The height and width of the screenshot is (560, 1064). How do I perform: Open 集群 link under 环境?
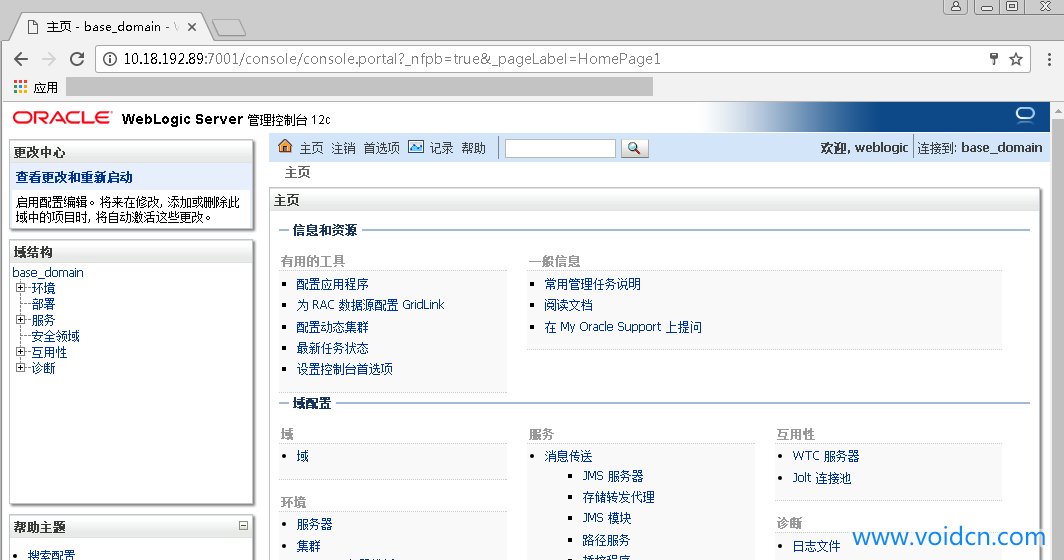tap(309, 546)
